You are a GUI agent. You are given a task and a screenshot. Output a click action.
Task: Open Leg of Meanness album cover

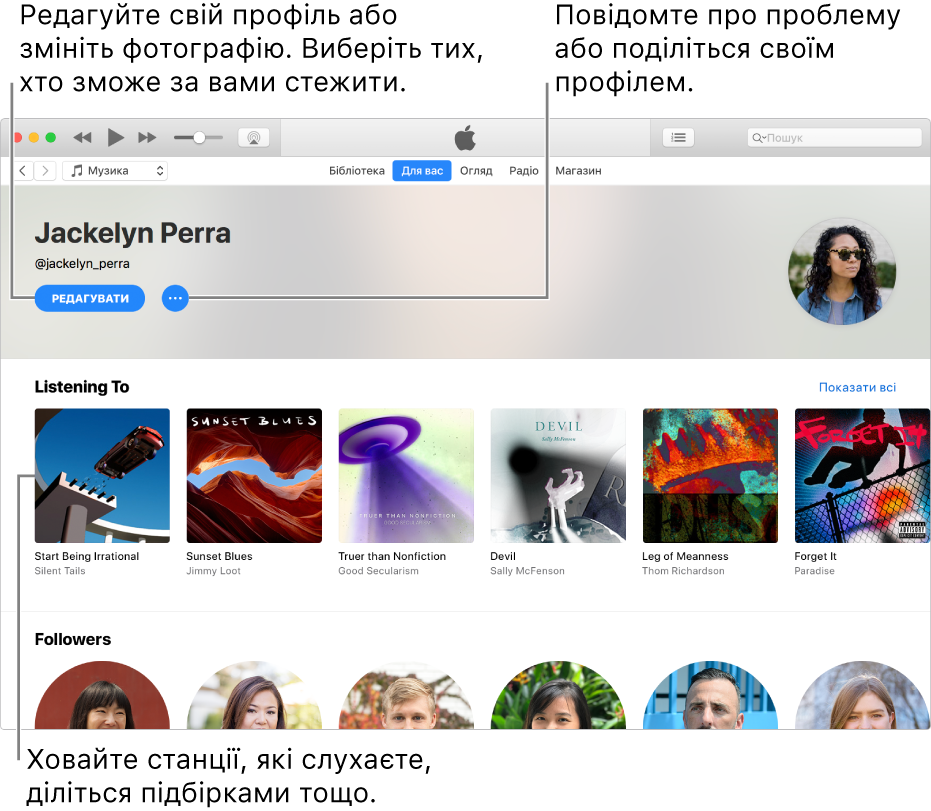(710, 476)
